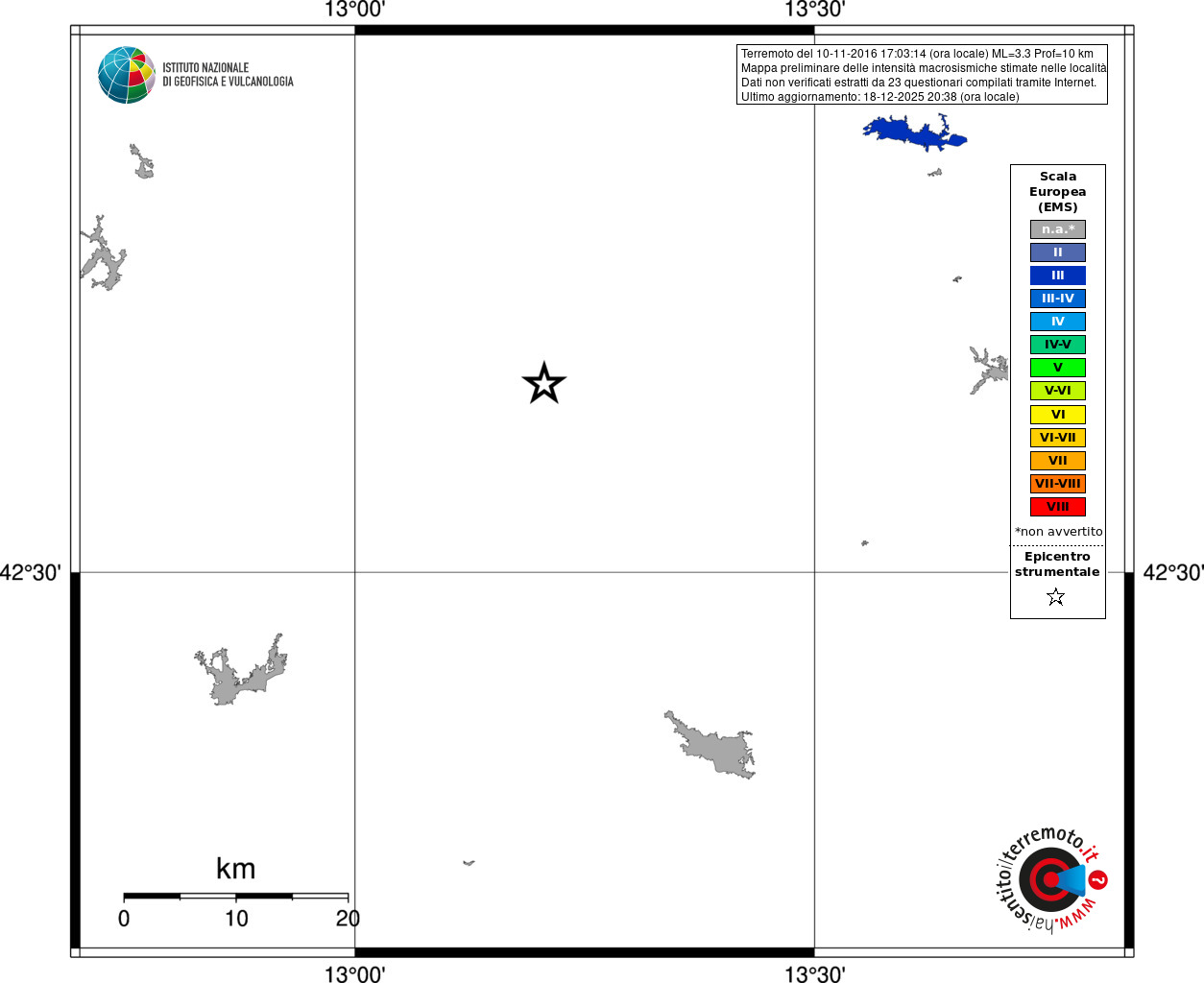This screenshot has height=983, width=1204.
Task: Click the epicenter star on the map
Action: [544, 383]
